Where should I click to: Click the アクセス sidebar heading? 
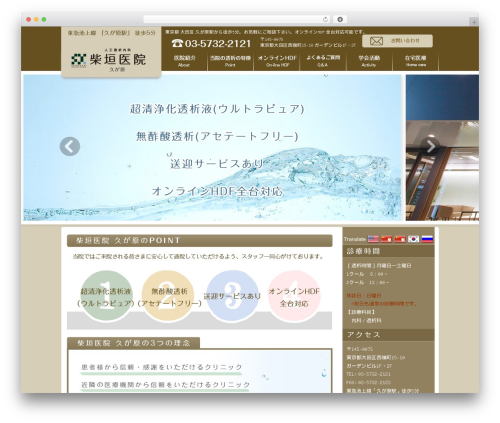(388, 335)
